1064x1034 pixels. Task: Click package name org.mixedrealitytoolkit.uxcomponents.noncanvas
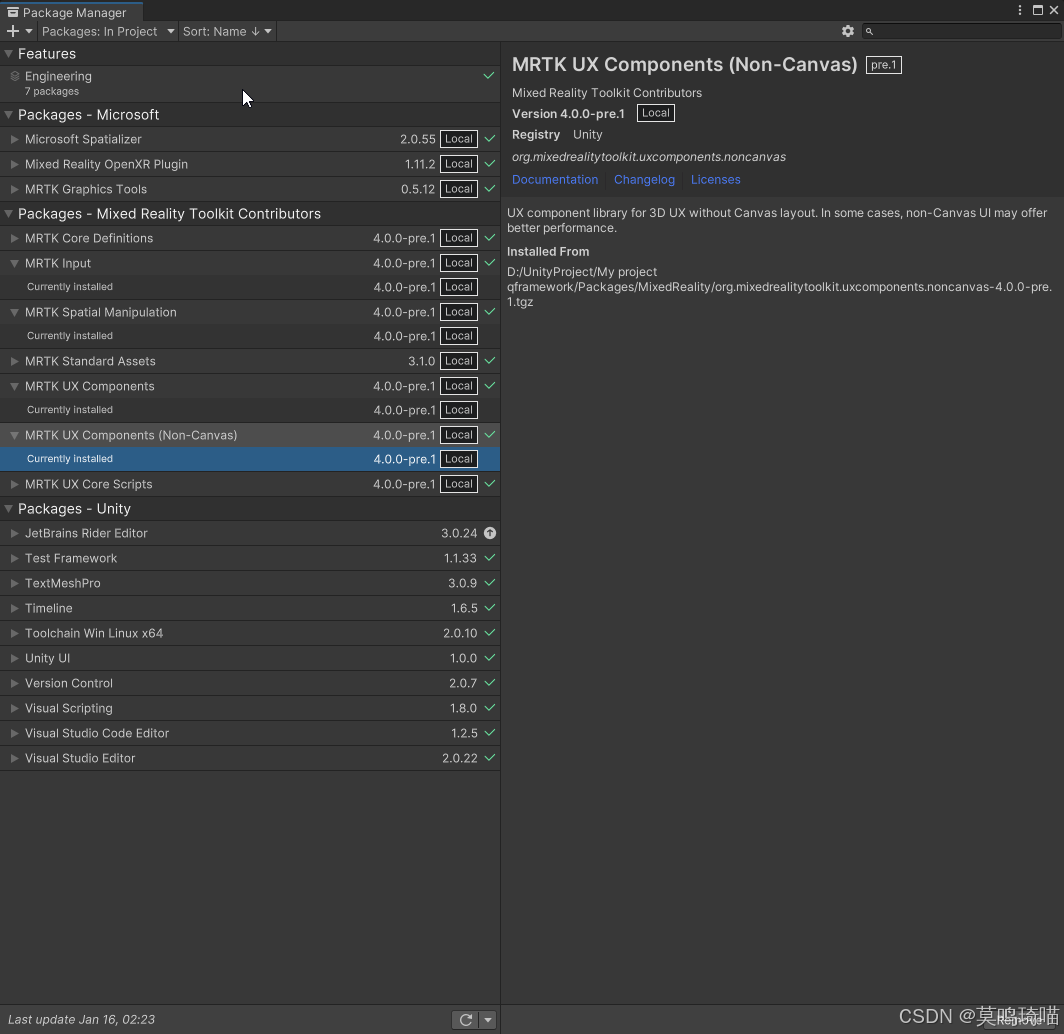(x=649, y=157)
